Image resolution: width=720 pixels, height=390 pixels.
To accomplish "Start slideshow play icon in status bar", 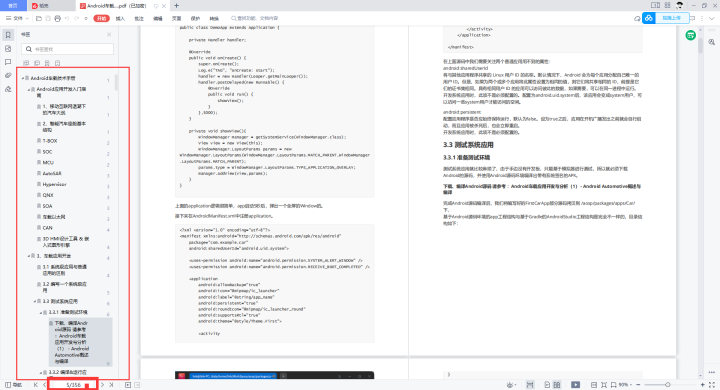I will 575,385.
